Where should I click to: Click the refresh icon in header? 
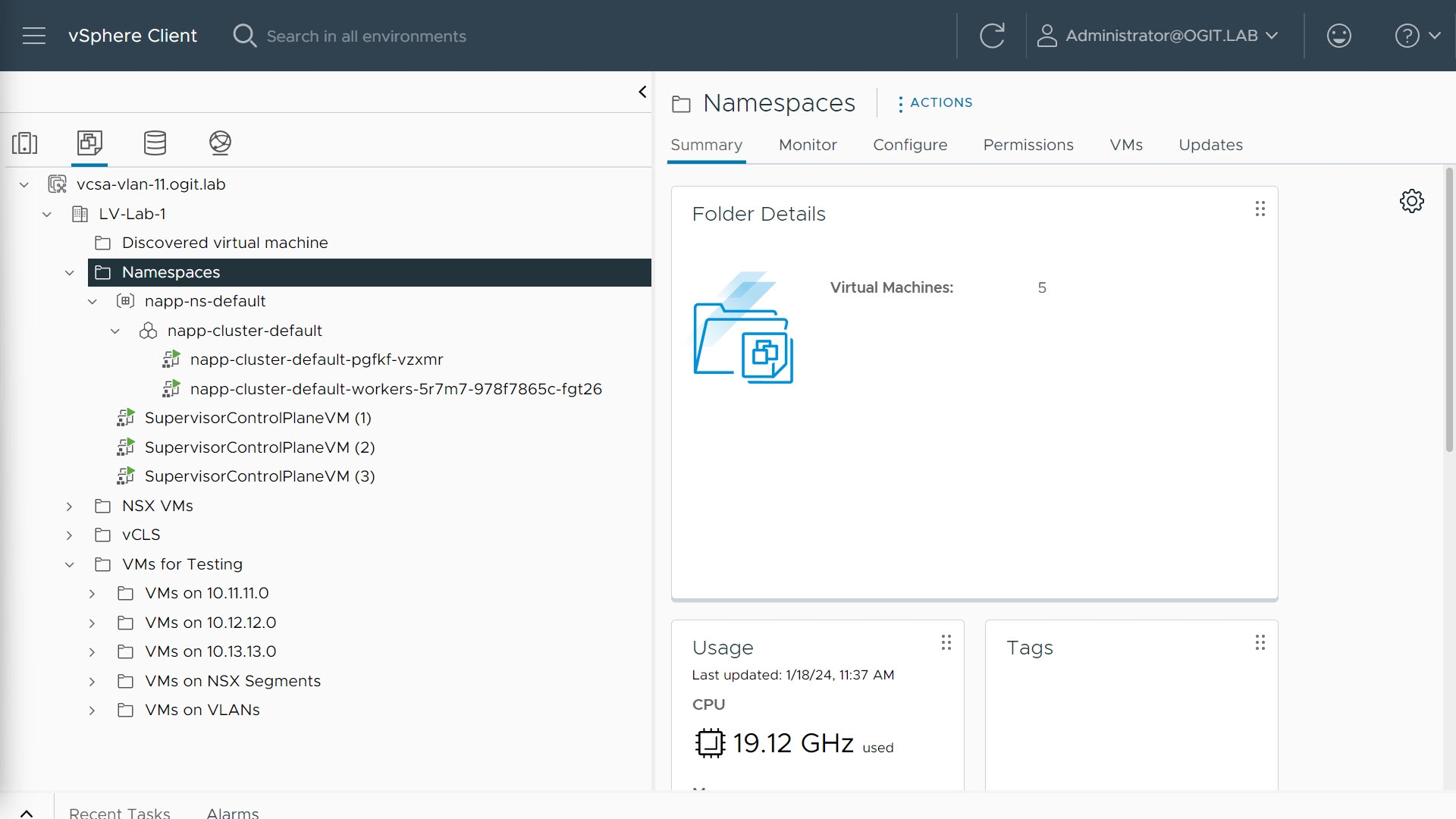click(992, 36)
